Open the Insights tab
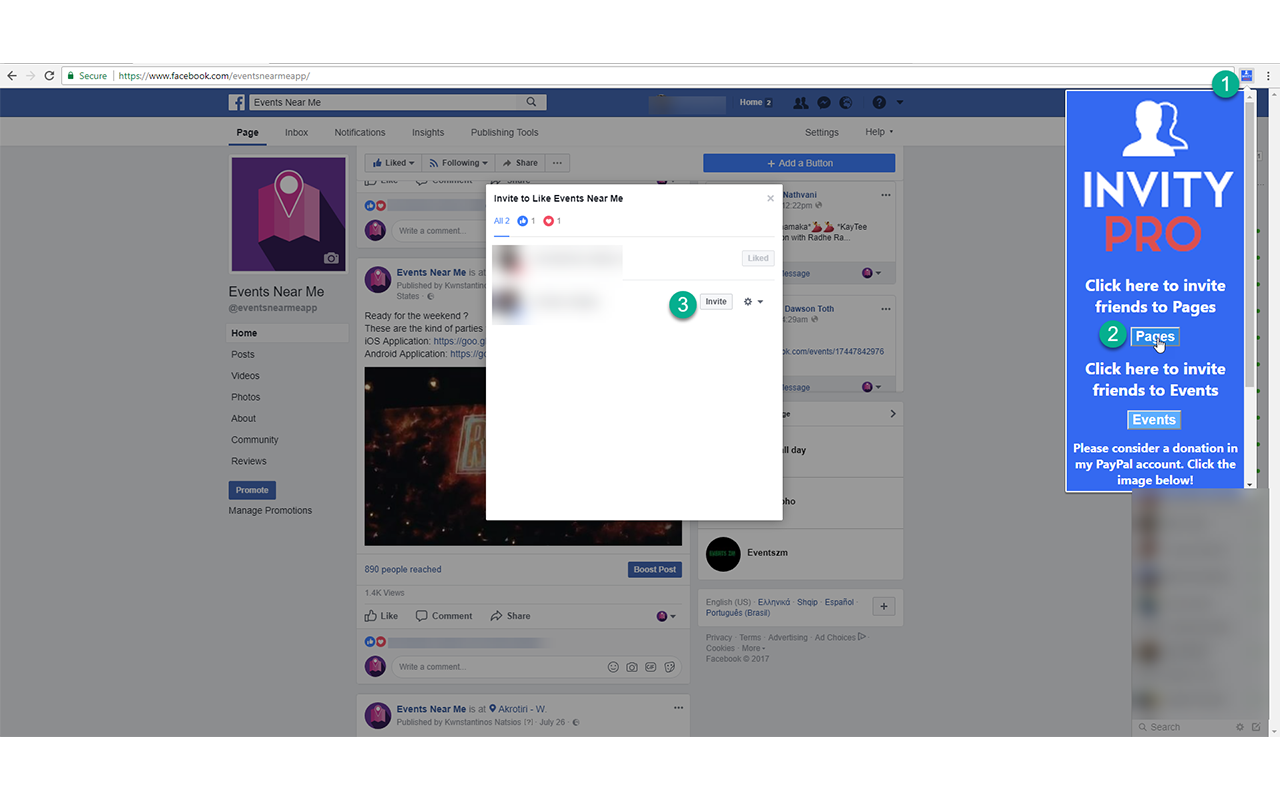 pos(428,132)
